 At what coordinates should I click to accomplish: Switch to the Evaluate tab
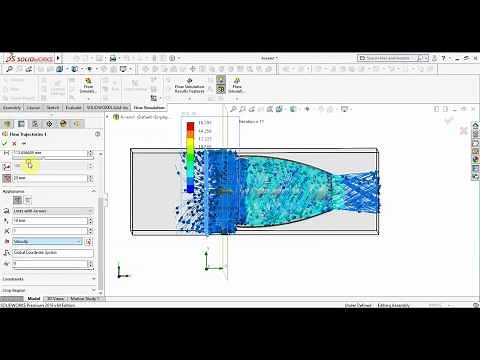pos(73,108)
